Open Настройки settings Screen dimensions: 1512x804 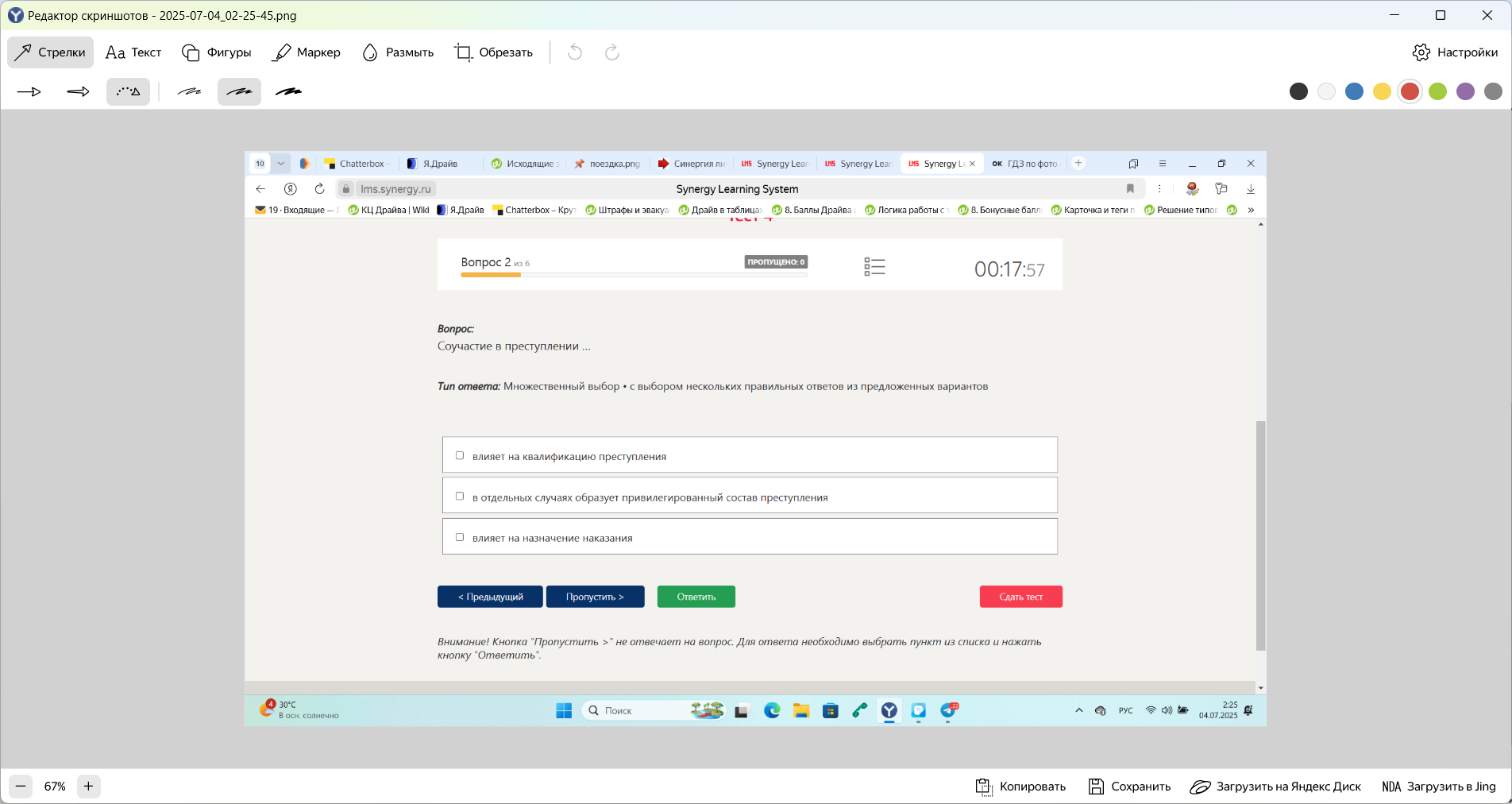click(x=1456, y=52)
